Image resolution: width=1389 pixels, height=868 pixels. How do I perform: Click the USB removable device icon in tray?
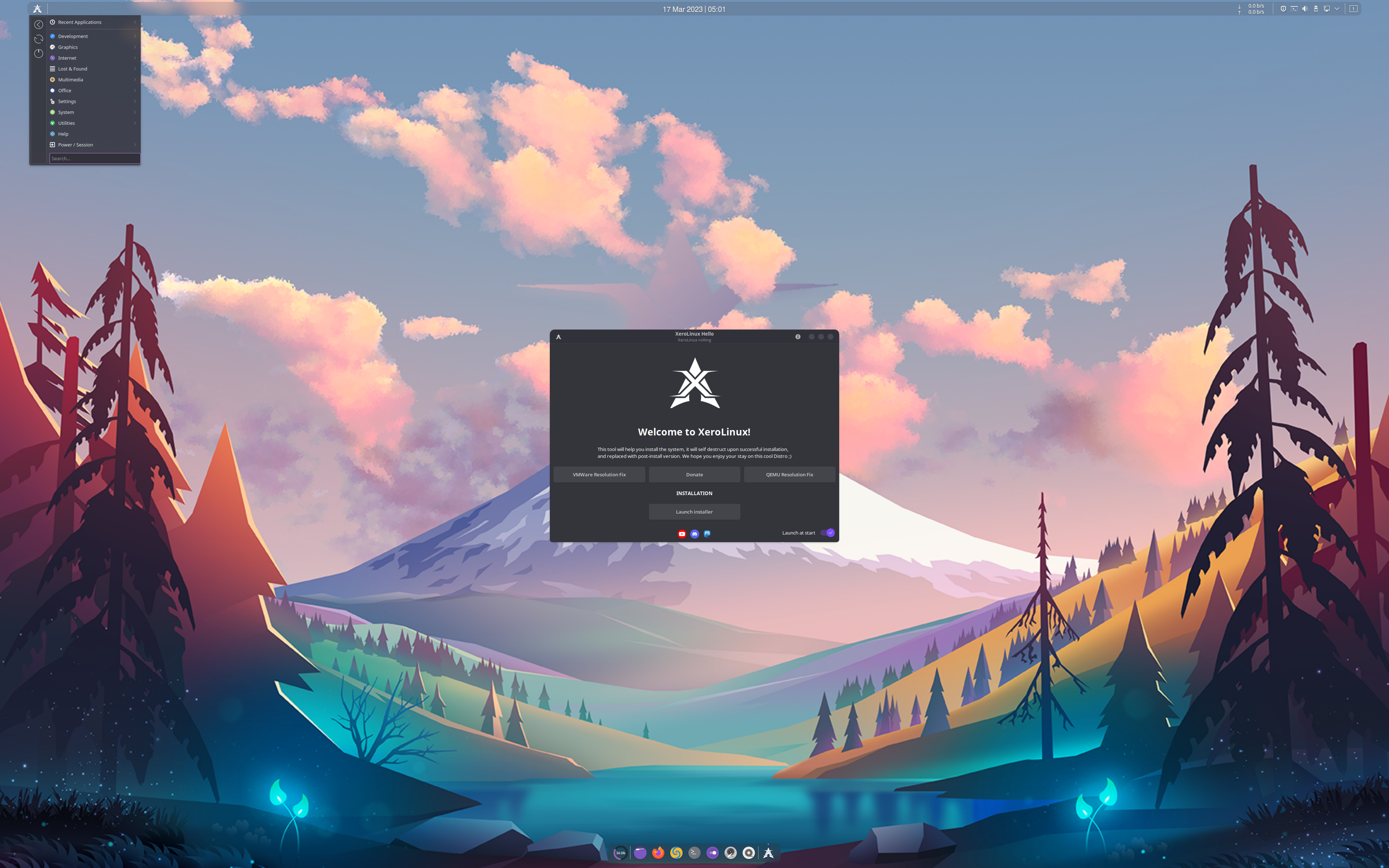(1316, 9)
